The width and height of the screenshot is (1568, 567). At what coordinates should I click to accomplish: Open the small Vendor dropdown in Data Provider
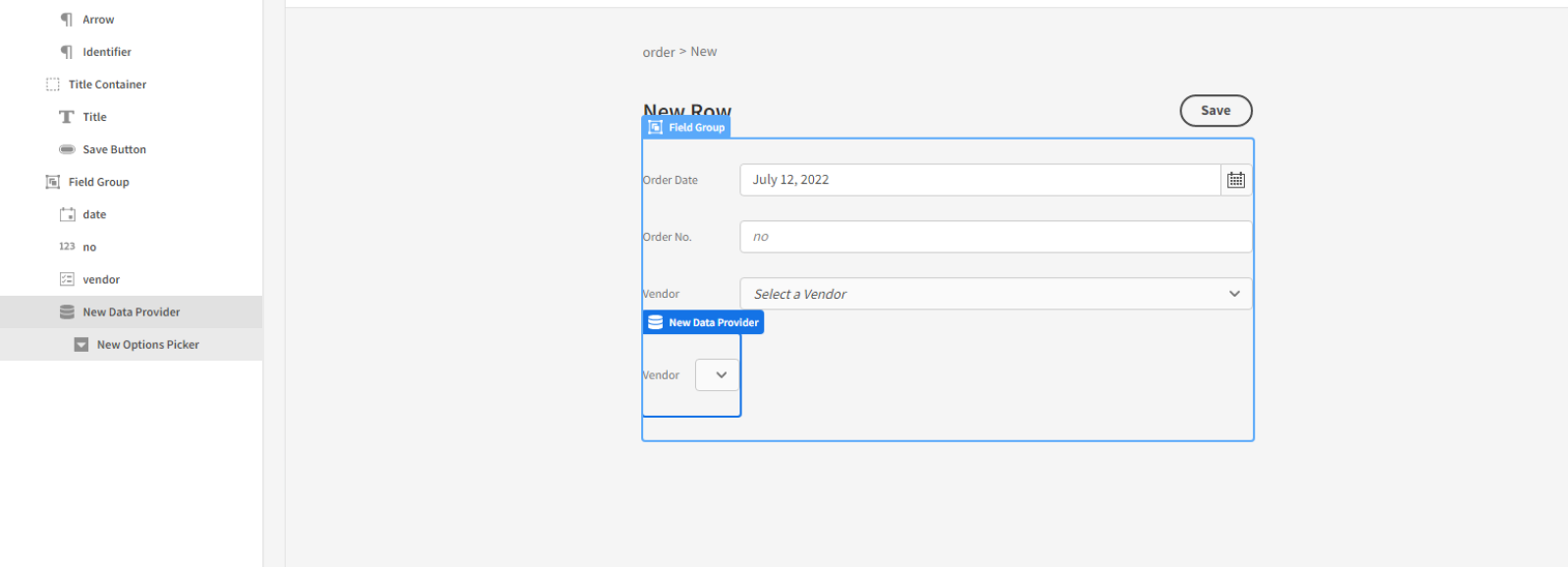[717, 375]
